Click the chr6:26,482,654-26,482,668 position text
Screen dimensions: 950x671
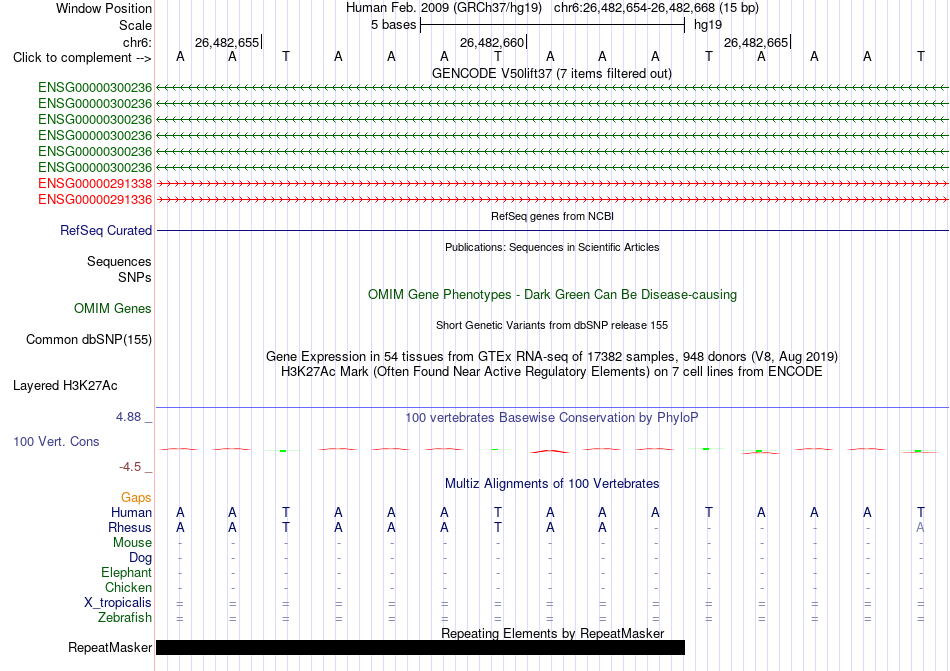[656, 8]
